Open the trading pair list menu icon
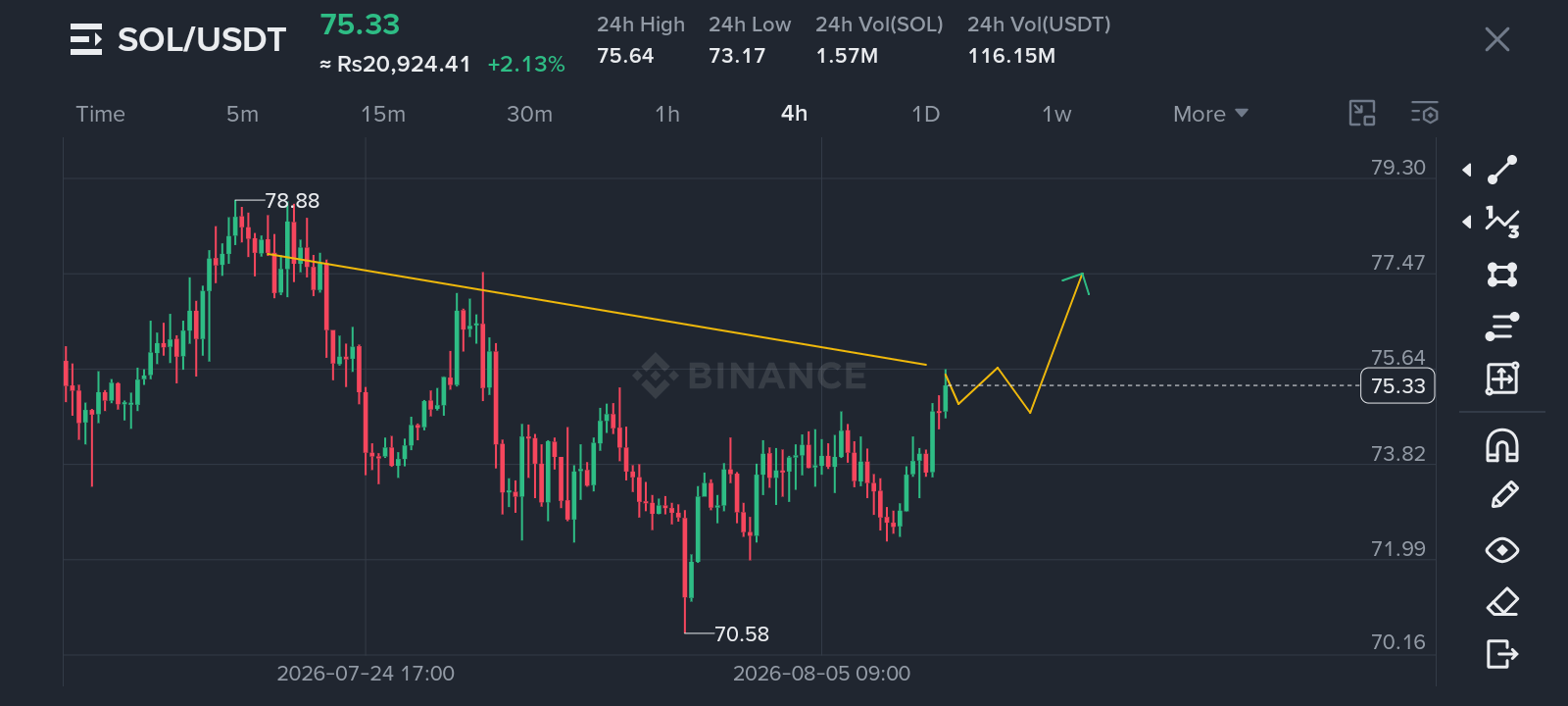The image size is (1568, 706). click(86, 39)
